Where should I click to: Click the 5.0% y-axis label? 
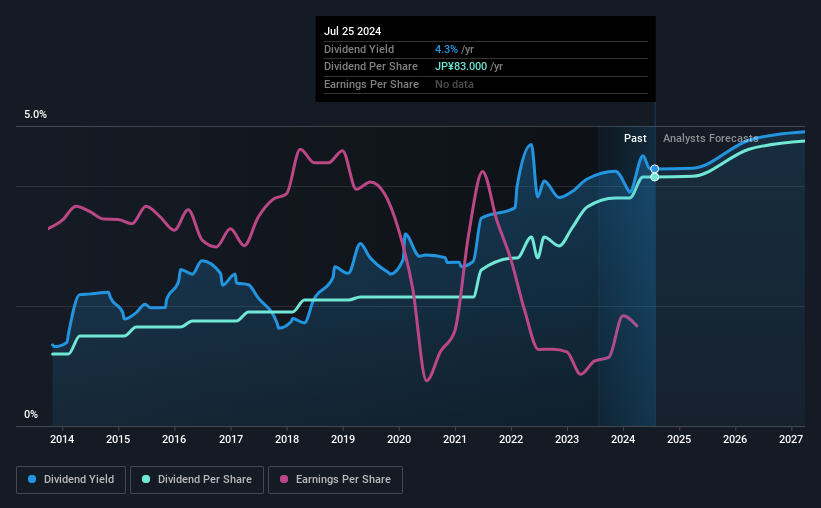[x=35, y=114]
